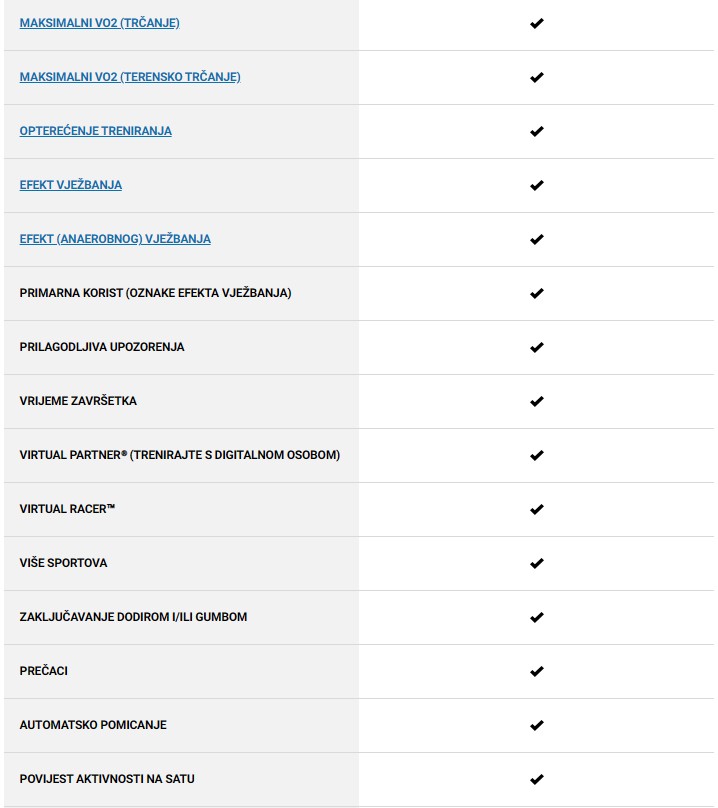Open Efekt (Anaerobnog) Vježbanja link

pyautogui.click(x=115, y=239)
